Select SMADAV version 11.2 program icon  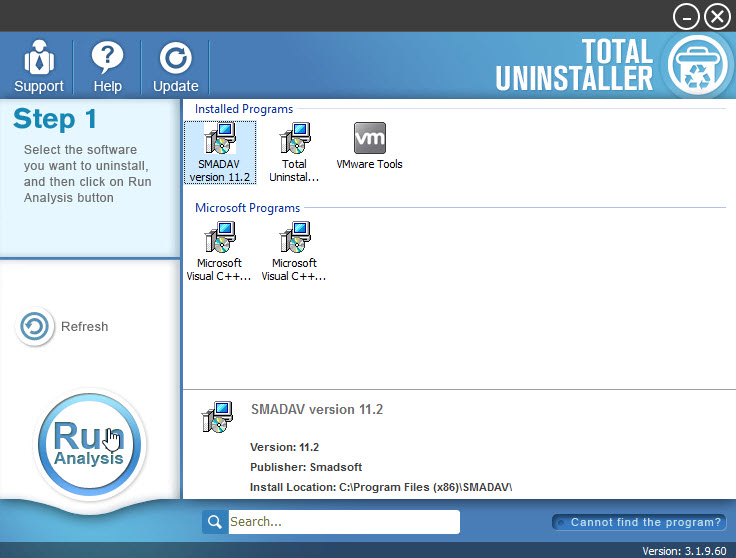pyautogui.click(x=220, y=153)
